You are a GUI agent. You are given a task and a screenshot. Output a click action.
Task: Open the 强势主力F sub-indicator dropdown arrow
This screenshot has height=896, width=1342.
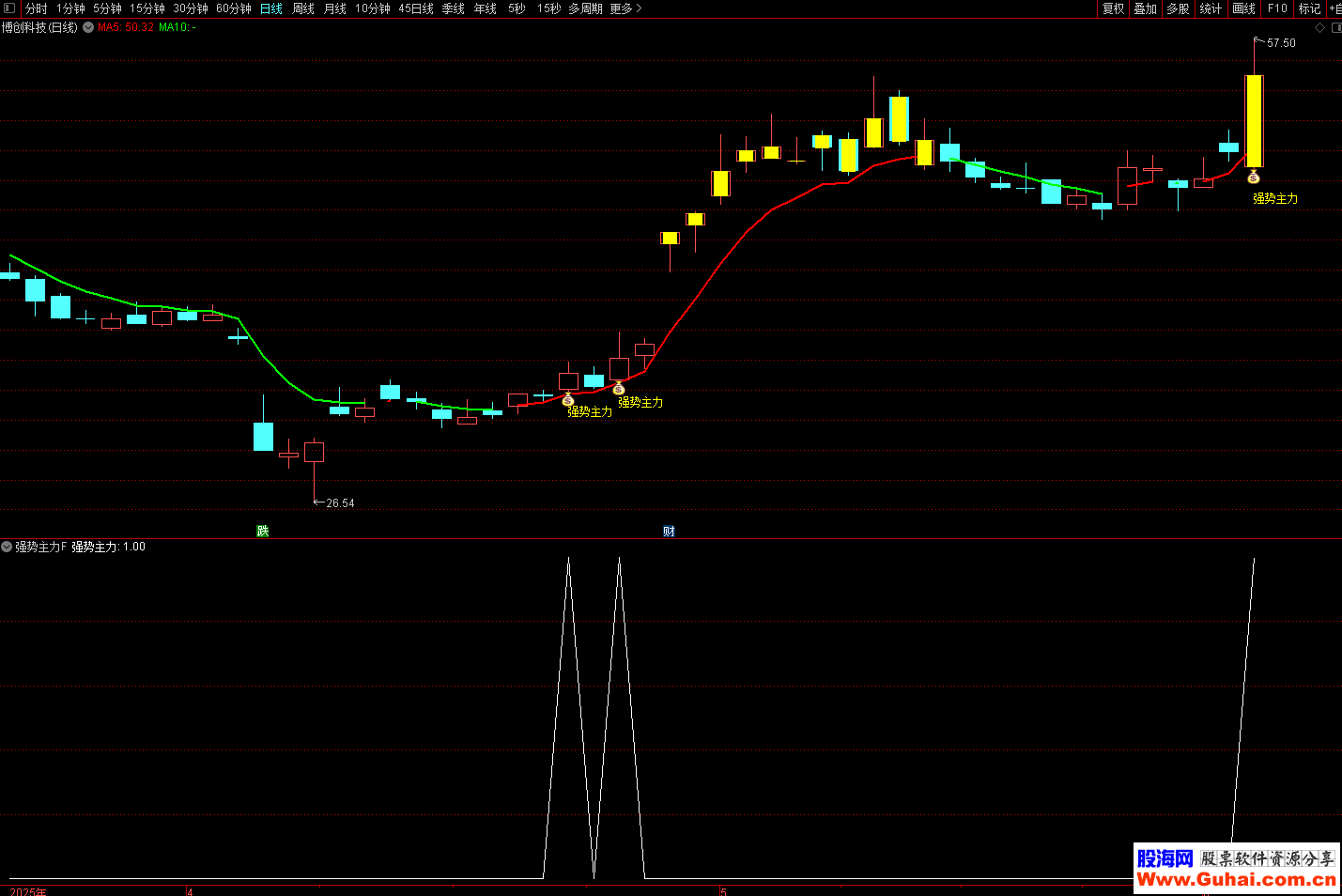pyautogui.click(x=7, y=547)
